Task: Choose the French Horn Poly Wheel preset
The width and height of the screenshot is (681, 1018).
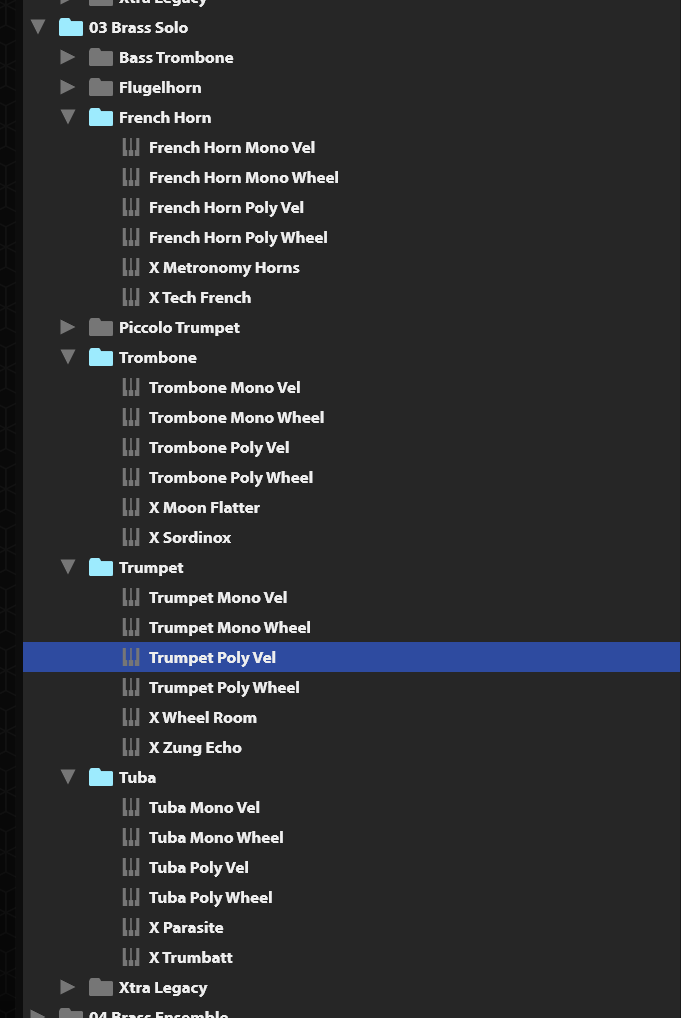Action: point(351,238)
